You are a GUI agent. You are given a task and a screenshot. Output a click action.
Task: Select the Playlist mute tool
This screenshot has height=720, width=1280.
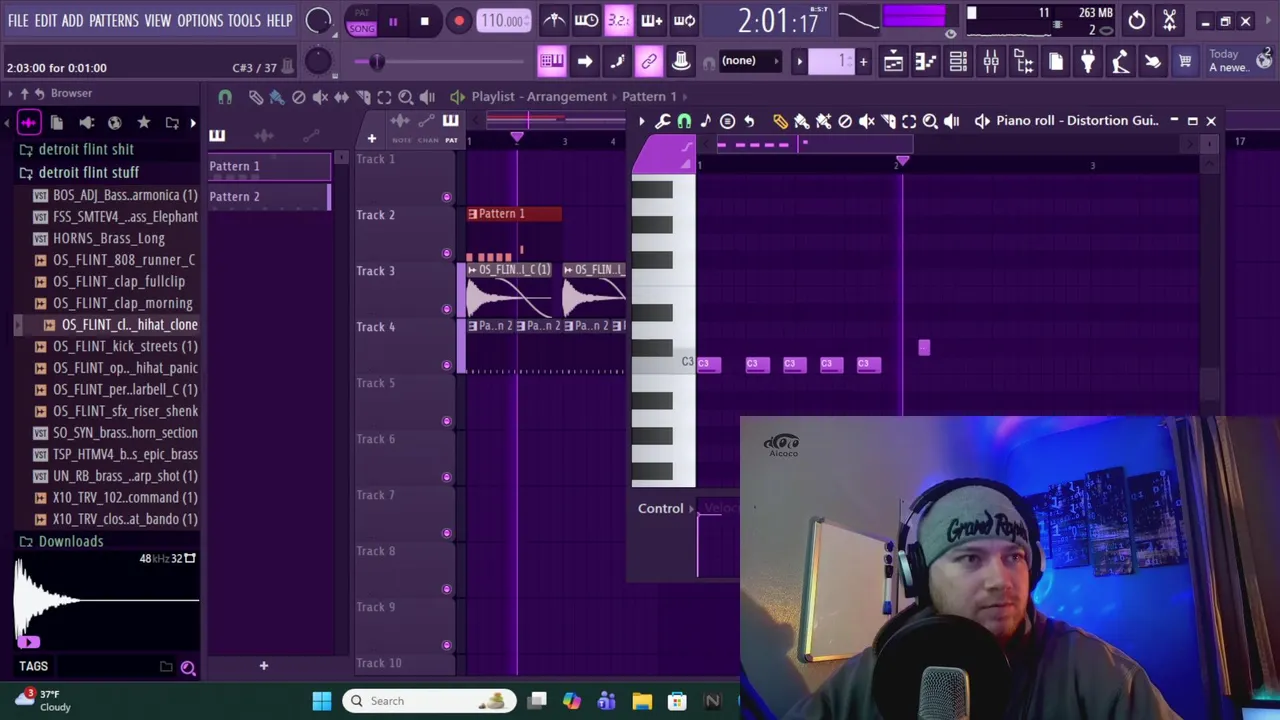point(320,97)
